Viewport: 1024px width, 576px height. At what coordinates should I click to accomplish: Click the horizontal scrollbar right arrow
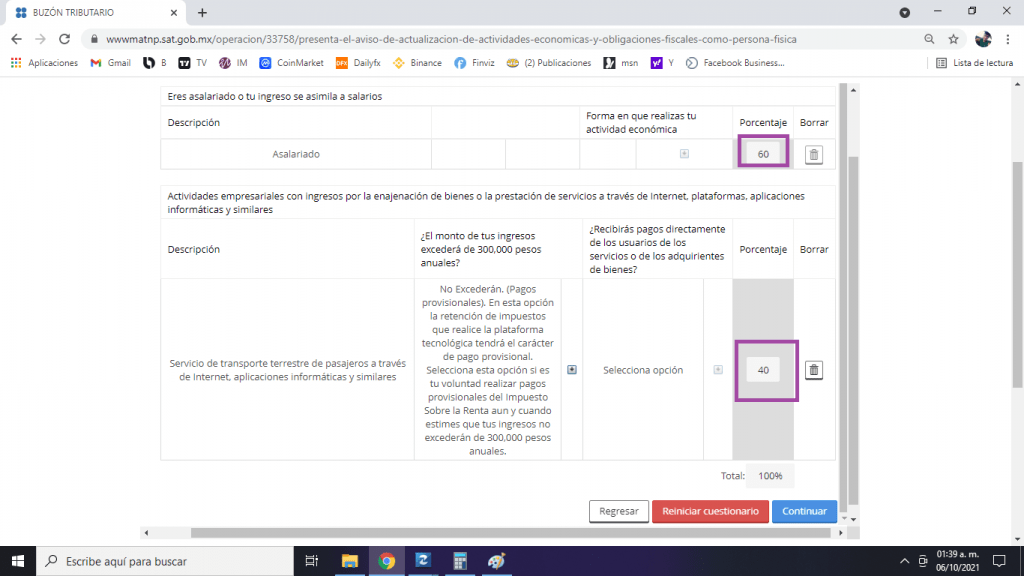(840, 533)
